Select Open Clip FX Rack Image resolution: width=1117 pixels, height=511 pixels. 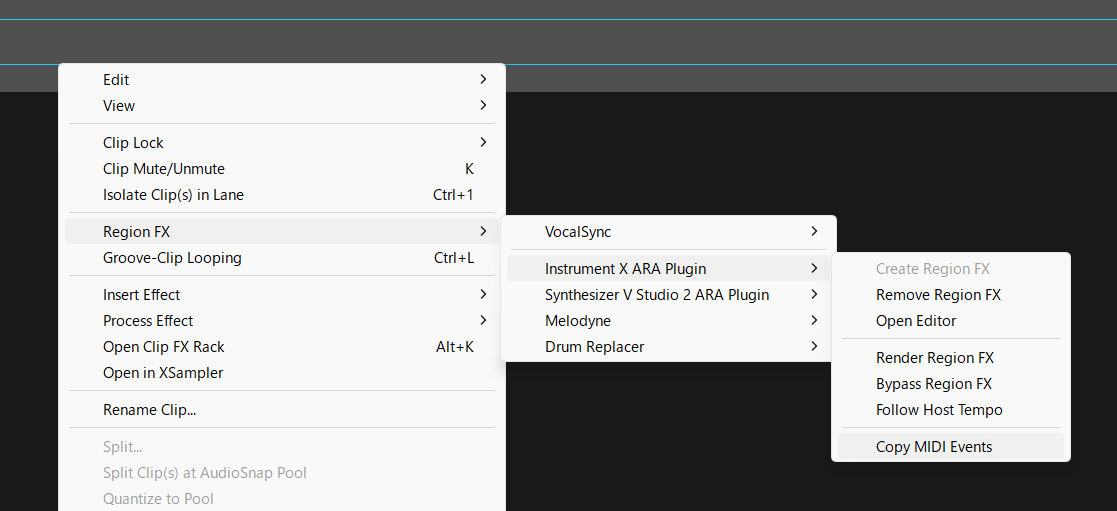pyautogui.click(x=282, y=347)
